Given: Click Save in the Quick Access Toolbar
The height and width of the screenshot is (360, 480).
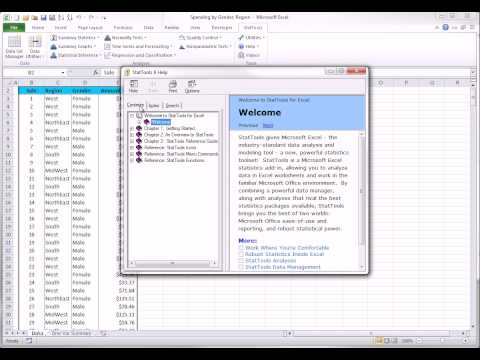Looking at the screenshot, I should (x=43, y=17).
